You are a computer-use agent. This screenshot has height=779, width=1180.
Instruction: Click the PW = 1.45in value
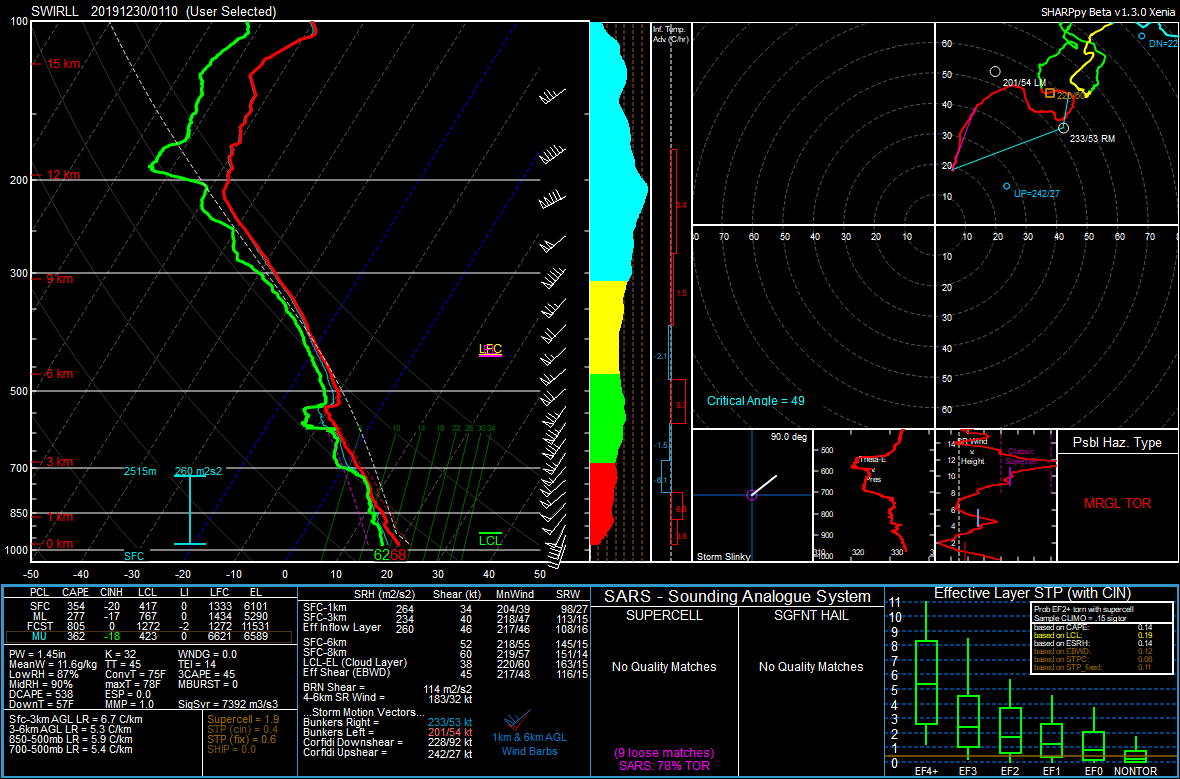[x=40, y=655]
